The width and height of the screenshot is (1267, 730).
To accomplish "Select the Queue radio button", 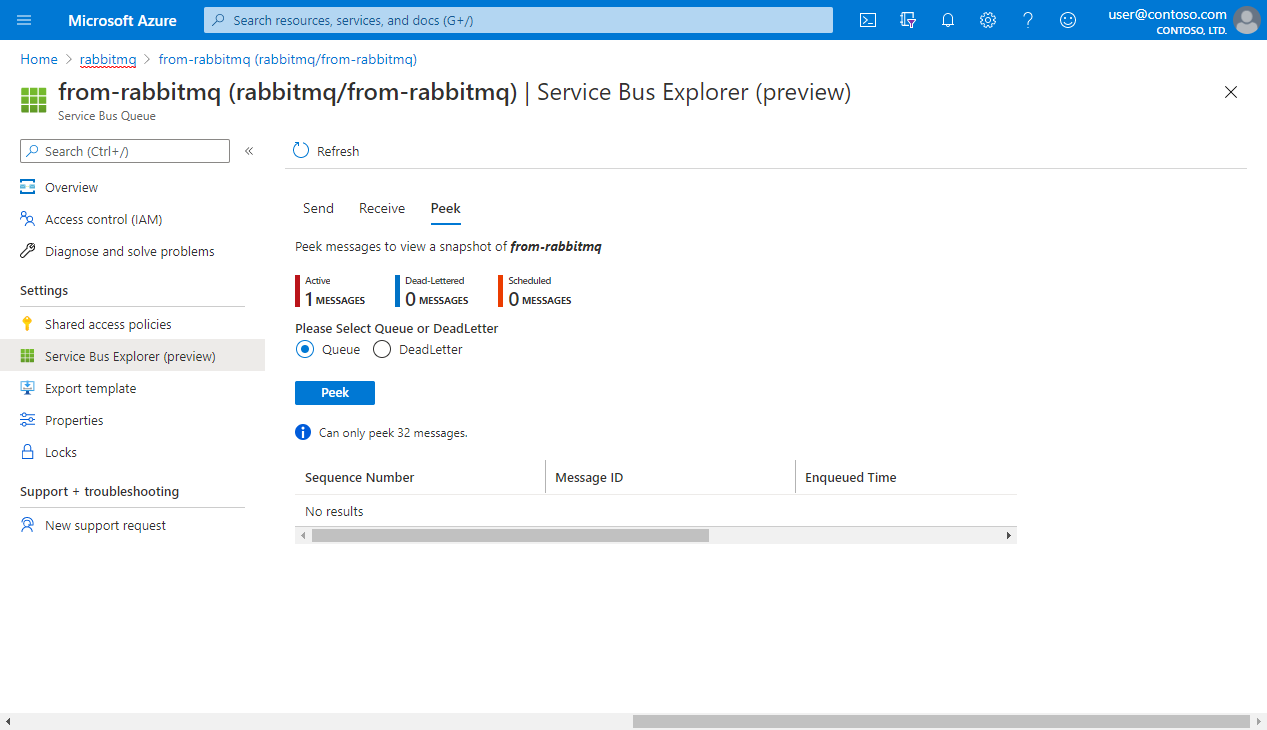I will 304,348.
